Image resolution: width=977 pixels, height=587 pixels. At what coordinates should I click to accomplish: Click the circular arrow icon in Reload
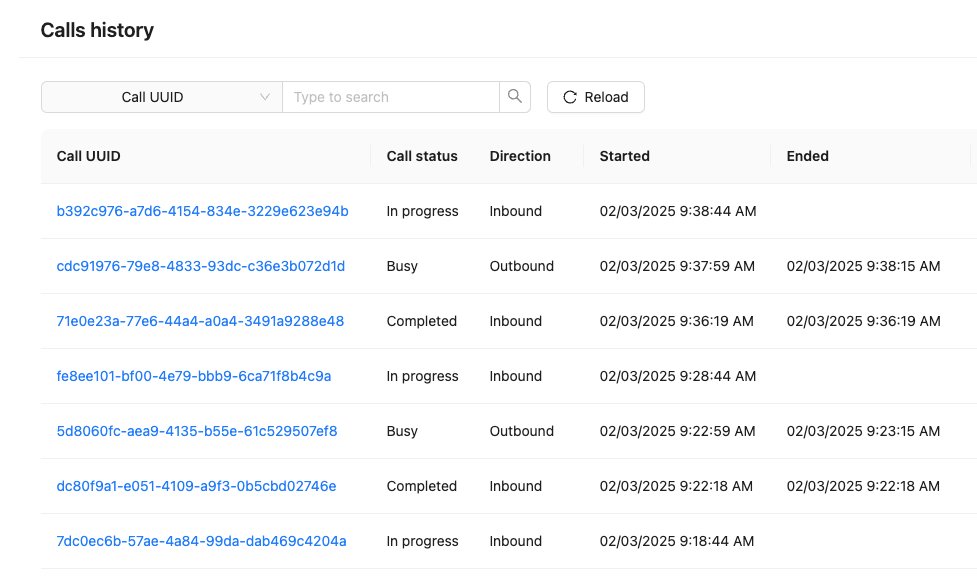pyautogui.click(x=570, y=97)
